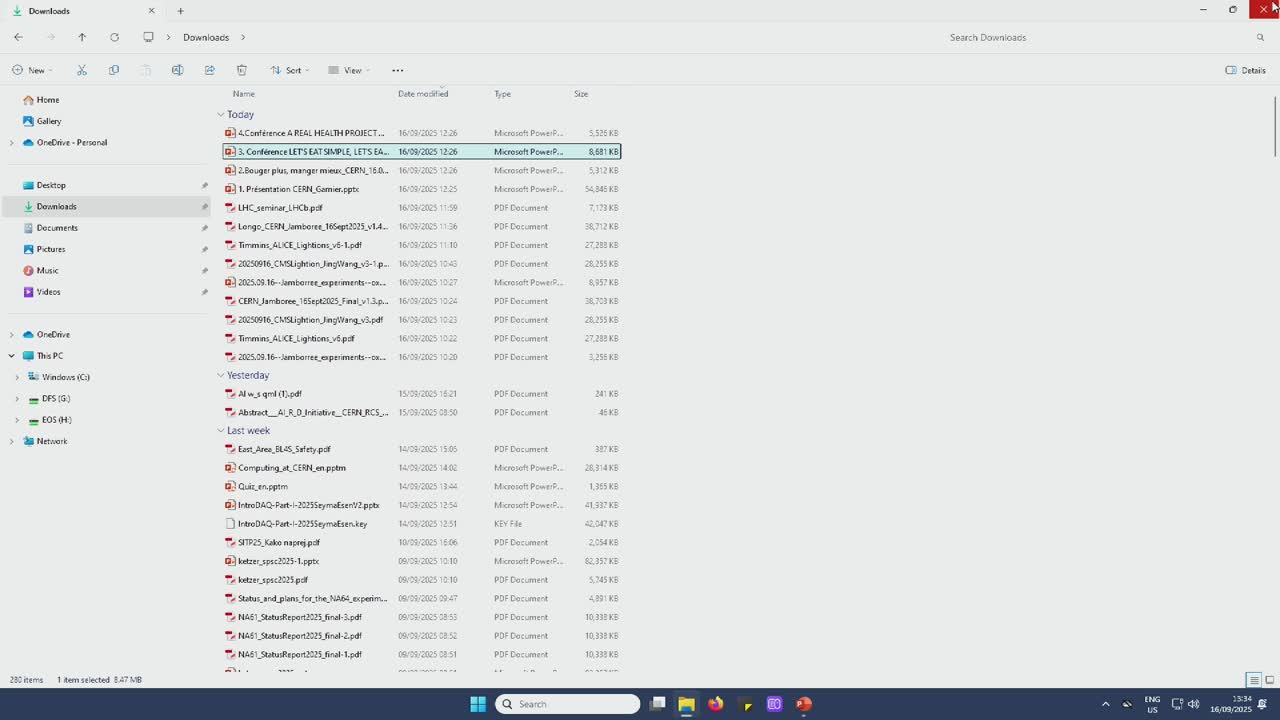Image resolution: width=1280 pixels, height=720 pixels.
Task: Go up one folder level arrow
Action: point(82,37)
